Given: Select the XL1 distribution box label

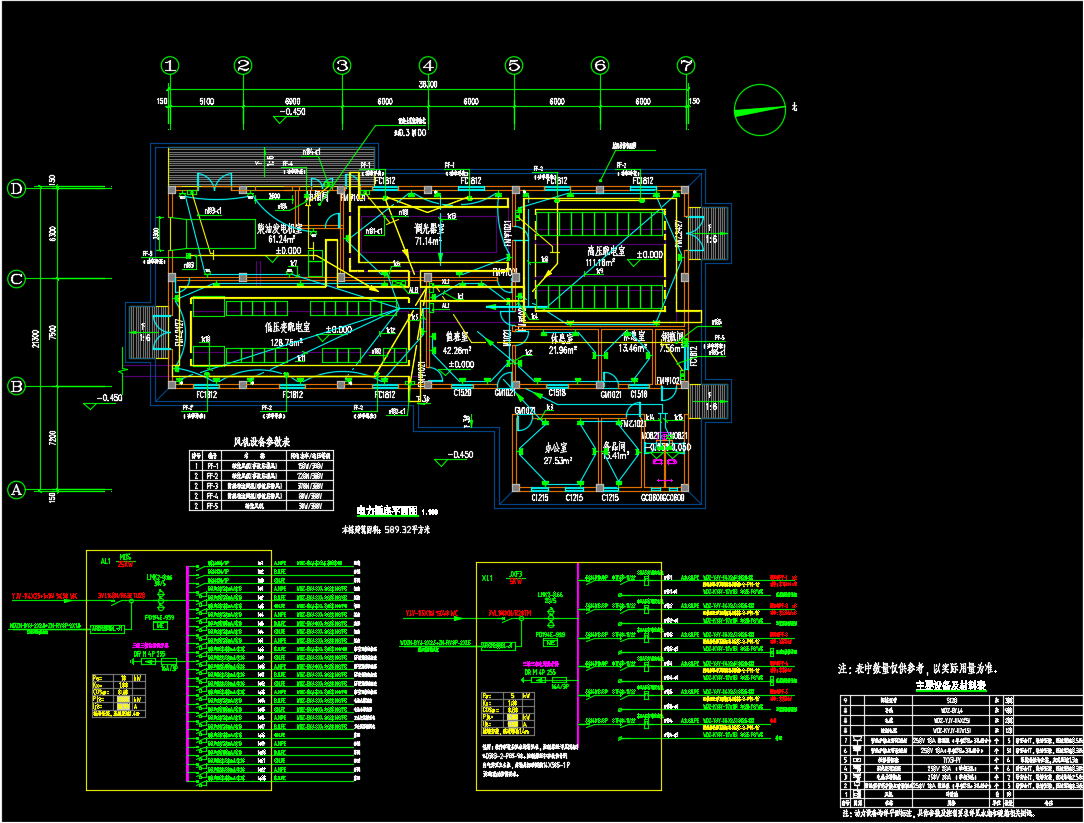Looking at the screenshot, I should tap(488, 577).
